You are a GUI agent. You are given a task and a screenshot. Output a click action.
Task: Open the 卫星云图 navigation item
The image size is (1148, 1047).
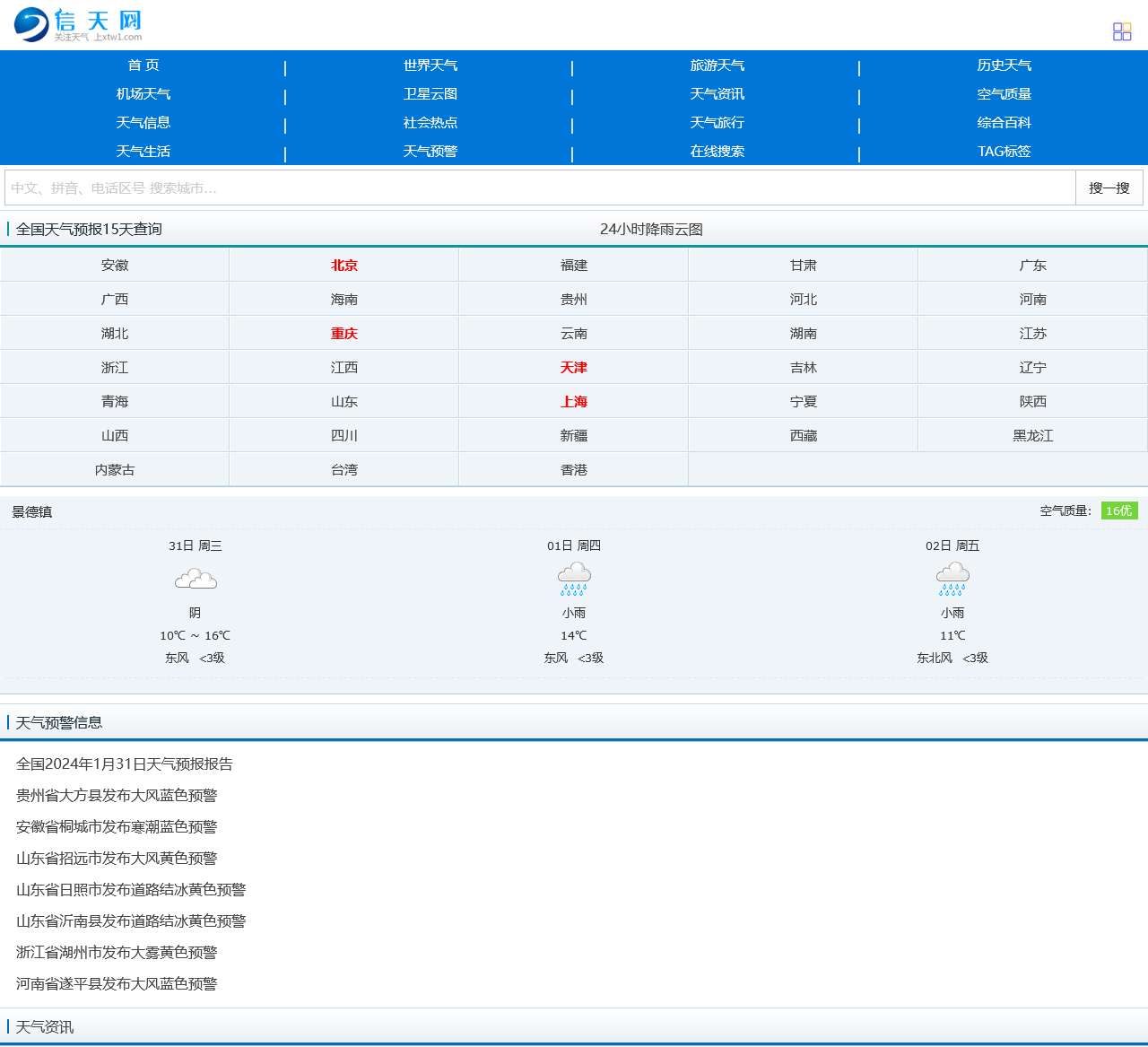point(430,94)
